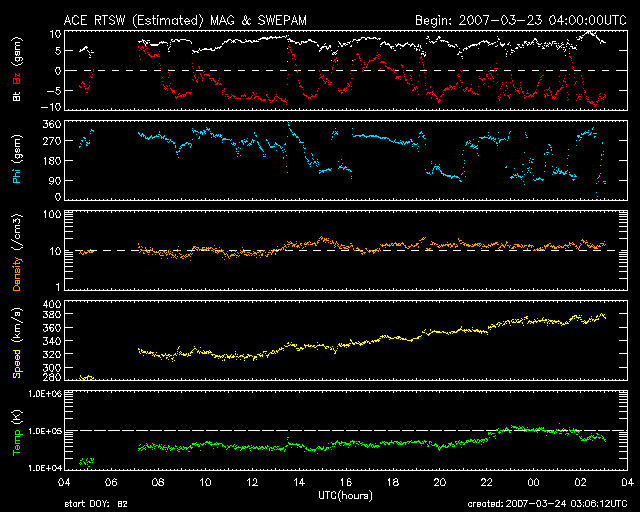Click the 16 hour label on the time axis
This screenshot has width=640, height=512.
tap(346, 482)
